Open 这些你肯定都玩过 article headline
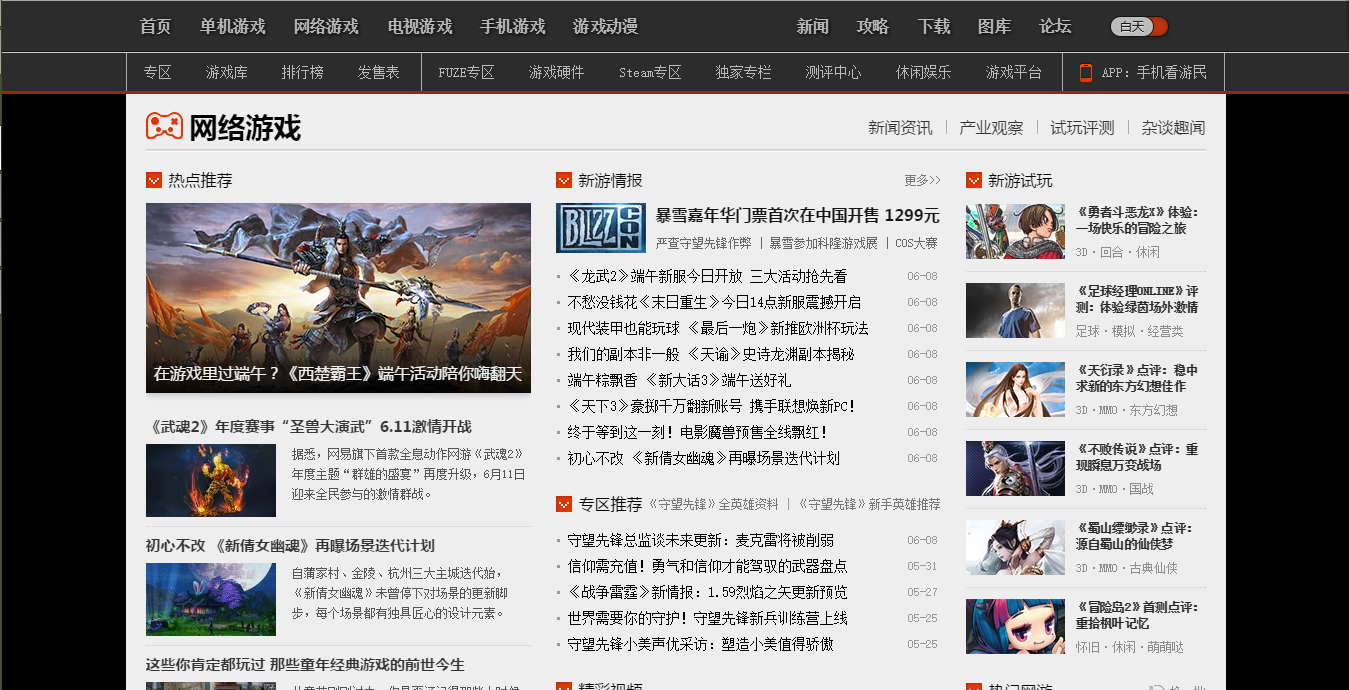Viewport: 1349px width, 690px height. 305,664
